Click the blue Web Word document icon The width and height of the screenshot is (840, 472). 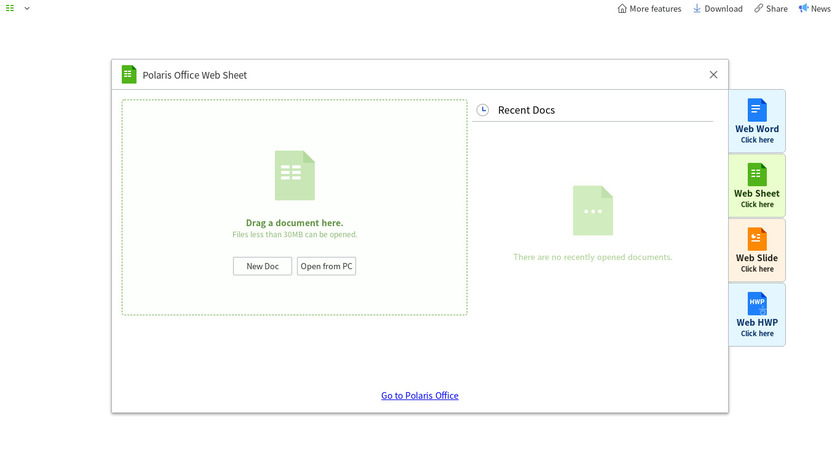757,110
